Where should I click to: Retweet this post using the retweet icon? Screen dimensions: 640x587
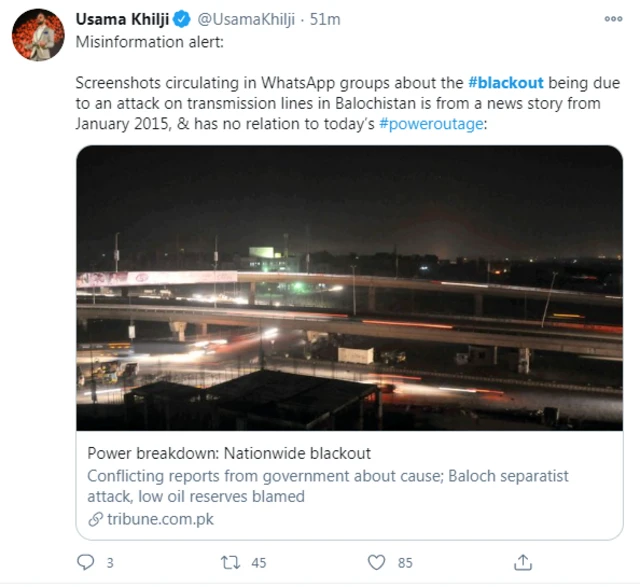[x=231, y=563]
